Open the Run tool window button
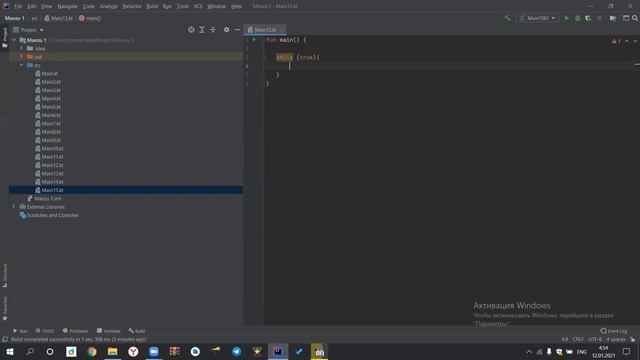Viewport: 640px width, 360px height. (20, 331)
